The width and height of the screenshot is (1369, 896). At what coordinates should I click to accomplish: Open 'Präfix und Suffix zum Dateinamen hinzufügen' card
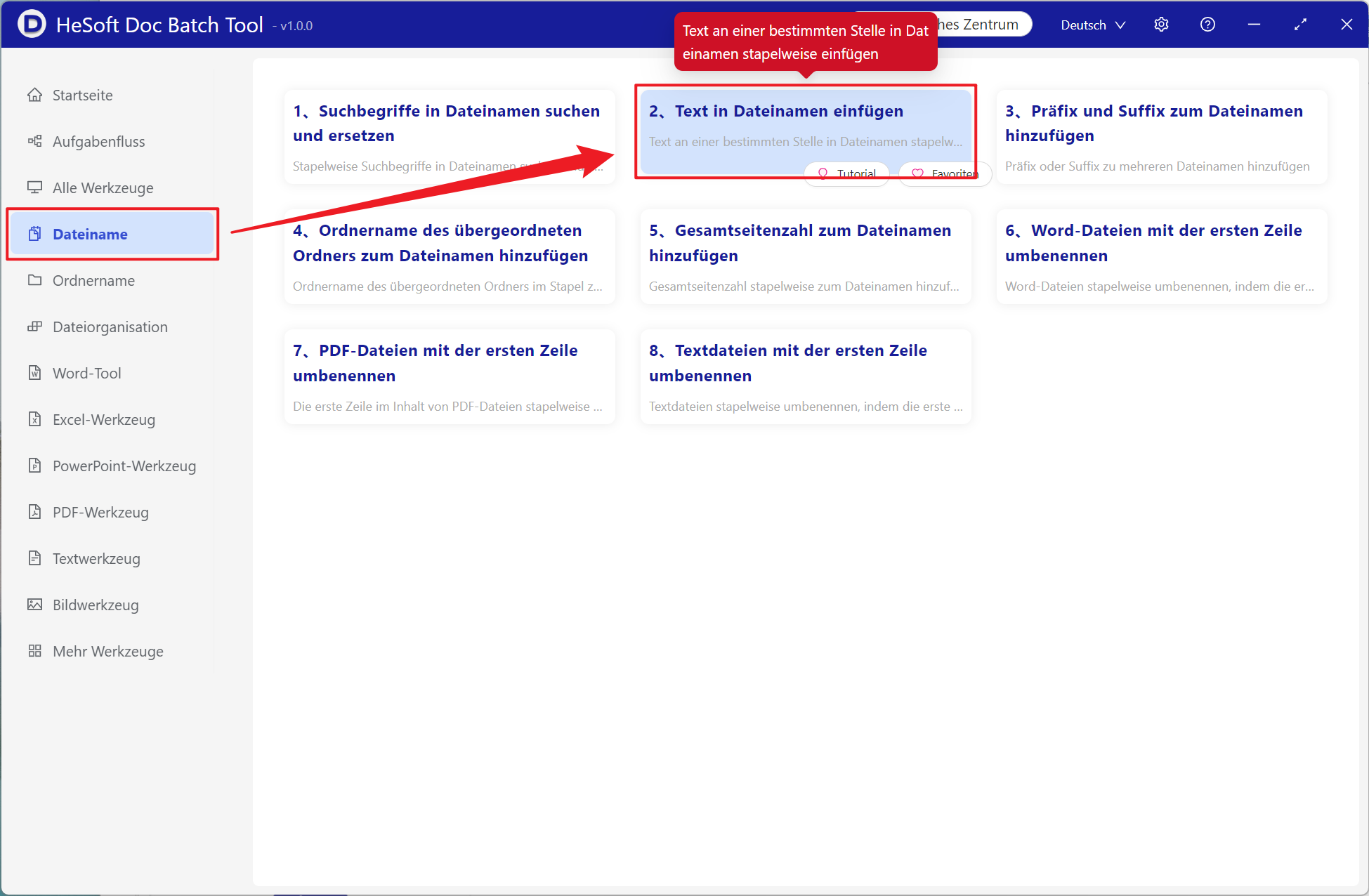[1162, 137]
